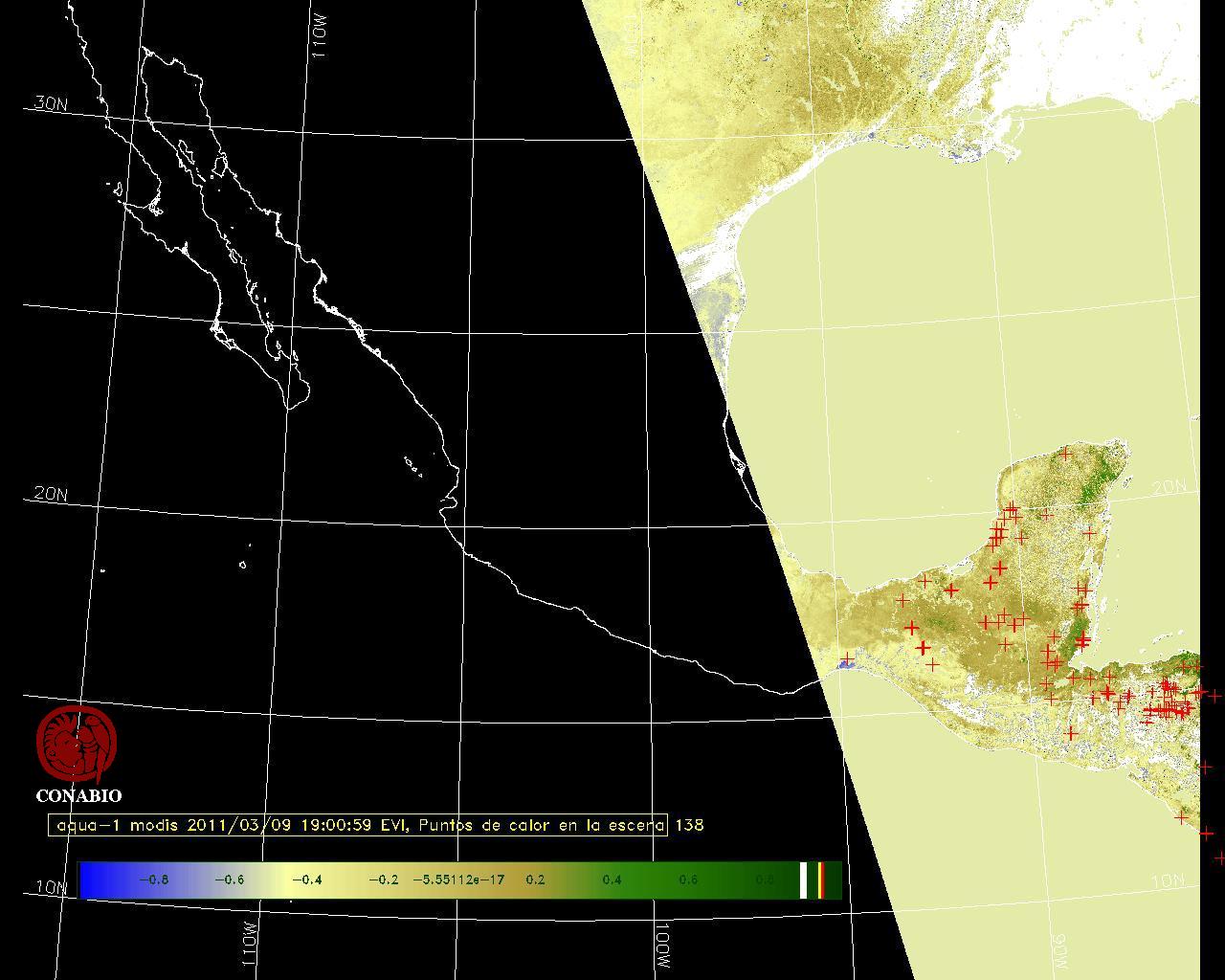Click the 0.4 green value on color bar
This screenshot has height=980, width=1225.
(x=612, y=880)
